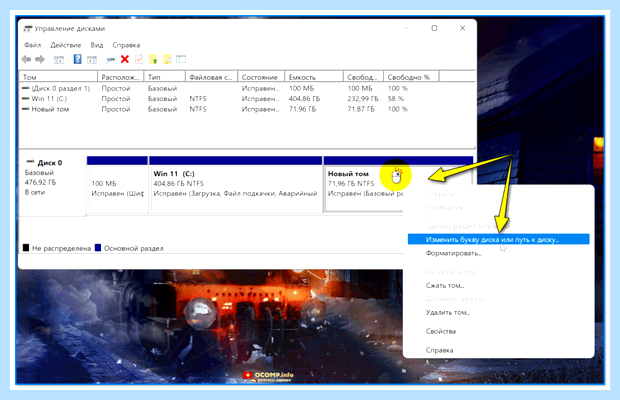Sort by the Емкость column header

[x=314, y=77]
